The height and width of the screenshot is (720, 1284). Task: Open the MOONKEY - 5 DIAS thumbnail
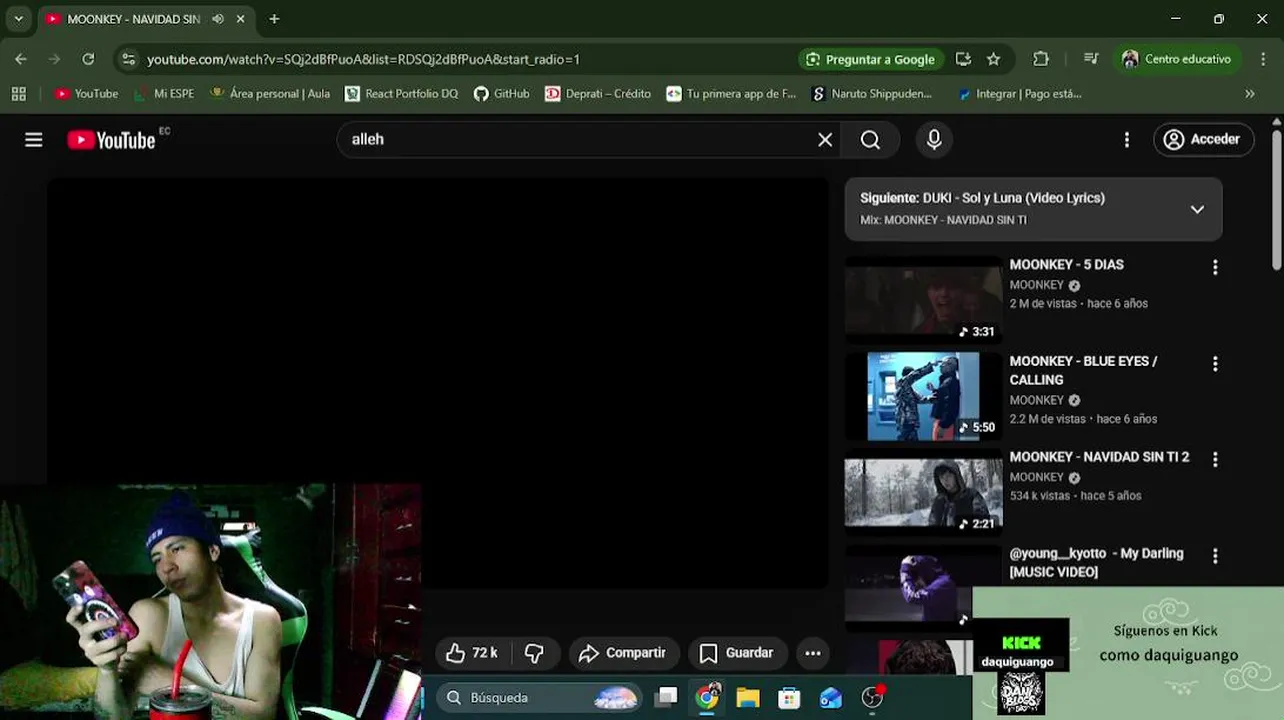923,300
